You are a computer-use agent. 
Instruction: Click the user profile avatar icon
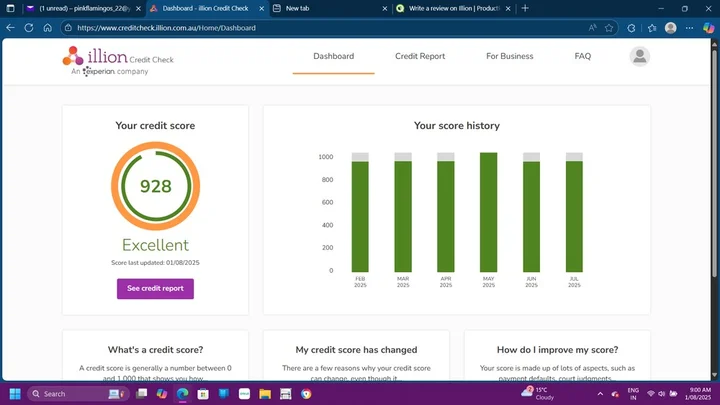tap(639, 57)
